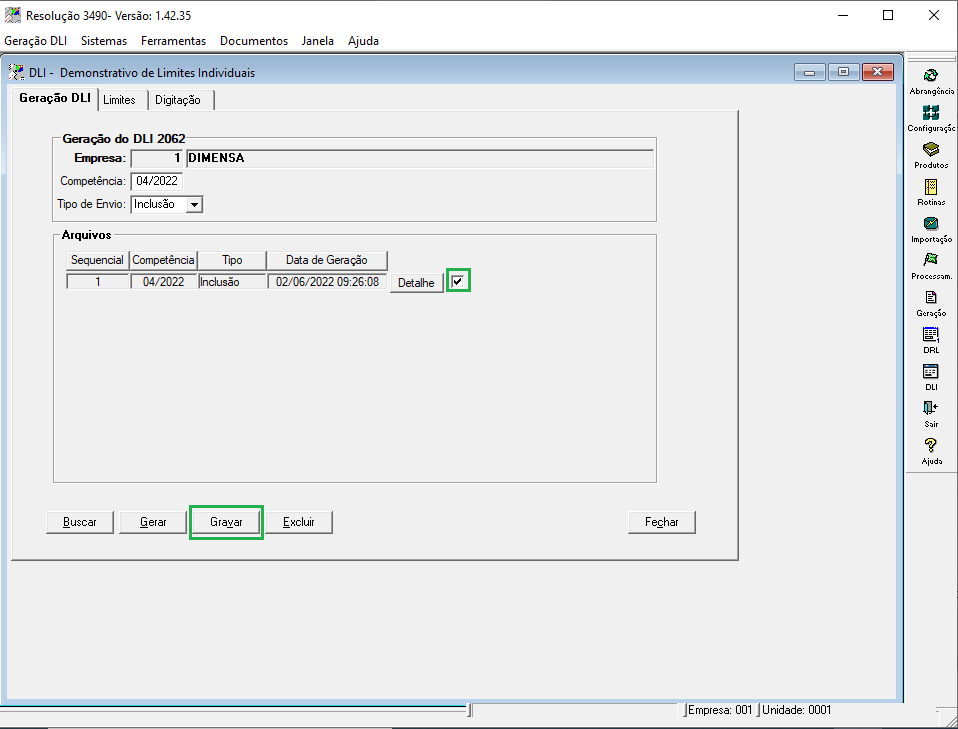This screenshot has width=958, height=729.
Task: Open the Geração DLI menu
Action: click(x=35, y=41)
